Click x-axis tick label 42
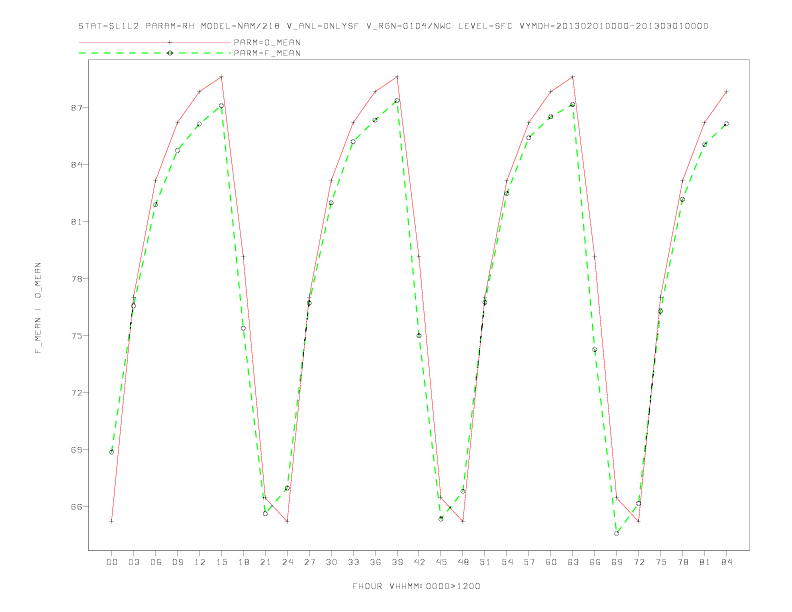Screen dimensions: 792x612 pos(419,562)
